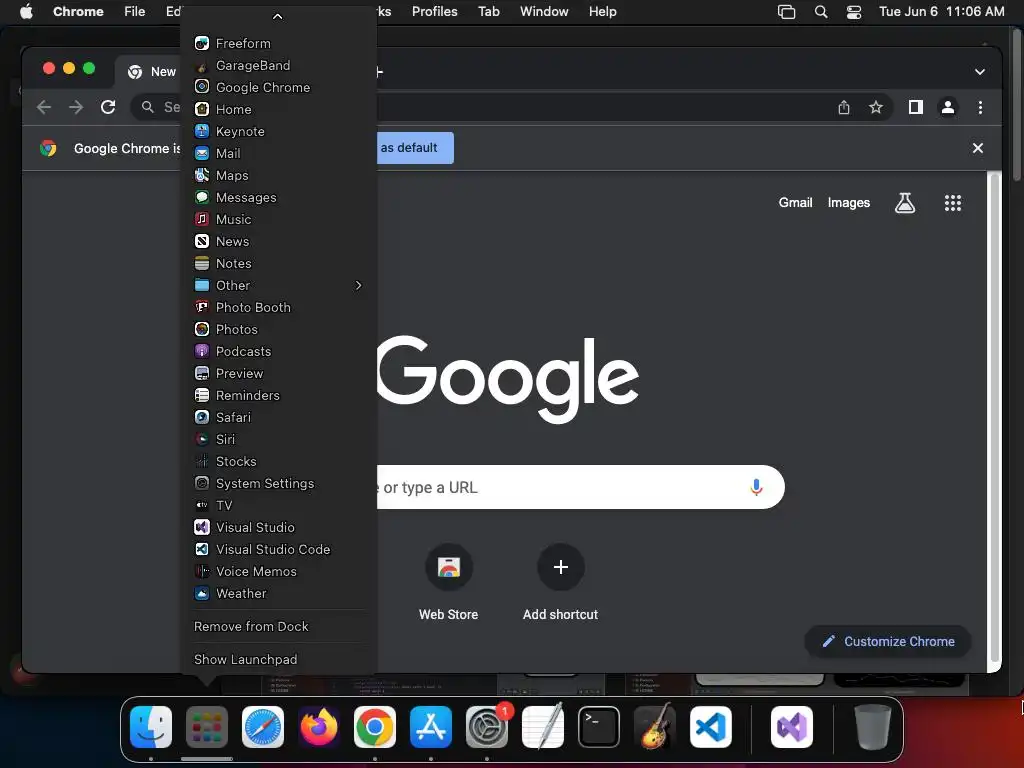This screenshot has width=1024, height=768.
Task: Click the Launchpad Dock icon
Action: click(x=207, y=727)
